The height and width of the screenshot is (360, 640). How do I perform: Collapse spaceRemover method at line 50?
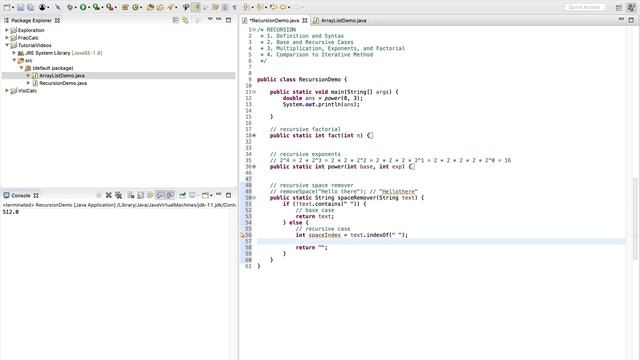(x=254, y=198)
